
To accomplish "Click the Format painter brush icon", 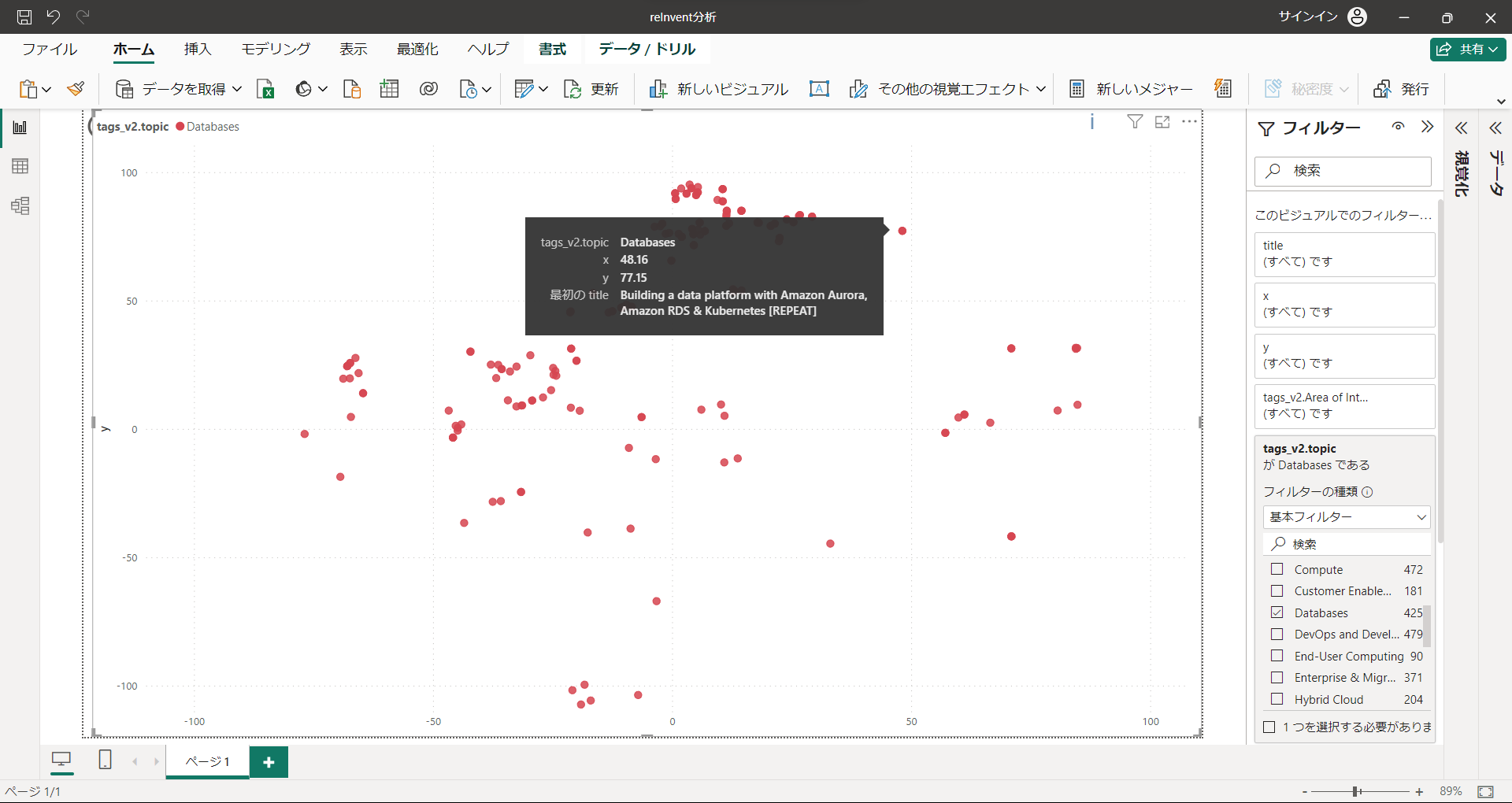I will coord(76,89).
